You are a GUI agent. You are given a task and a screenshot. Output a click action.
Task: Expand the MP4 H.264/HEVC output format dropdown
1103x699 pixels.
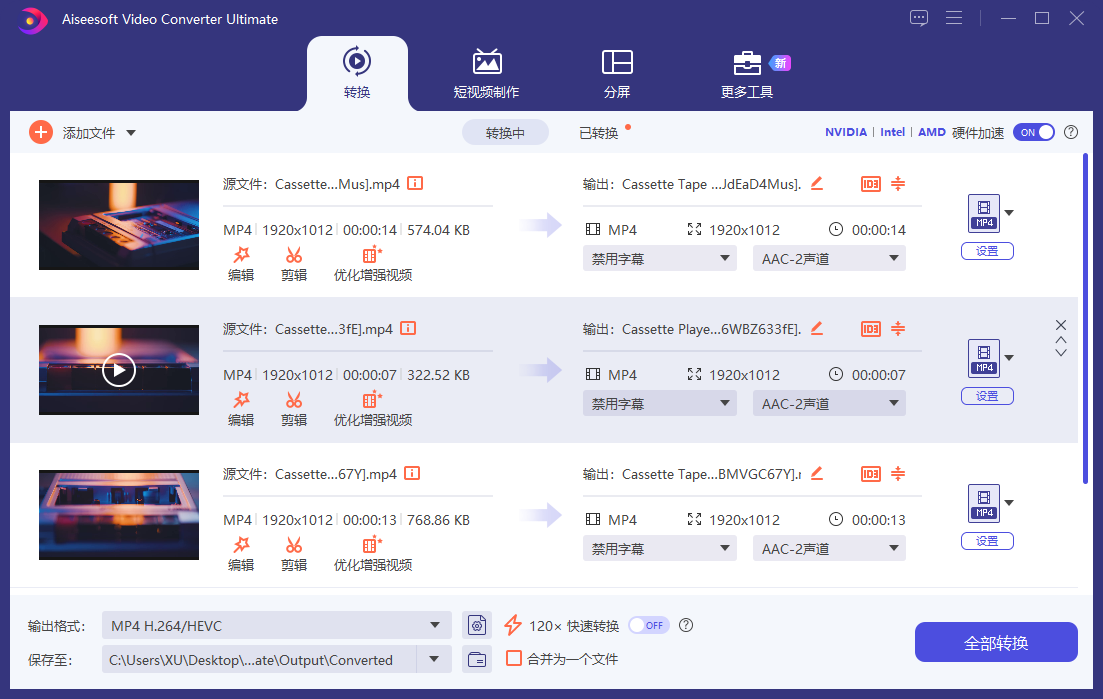434,626
